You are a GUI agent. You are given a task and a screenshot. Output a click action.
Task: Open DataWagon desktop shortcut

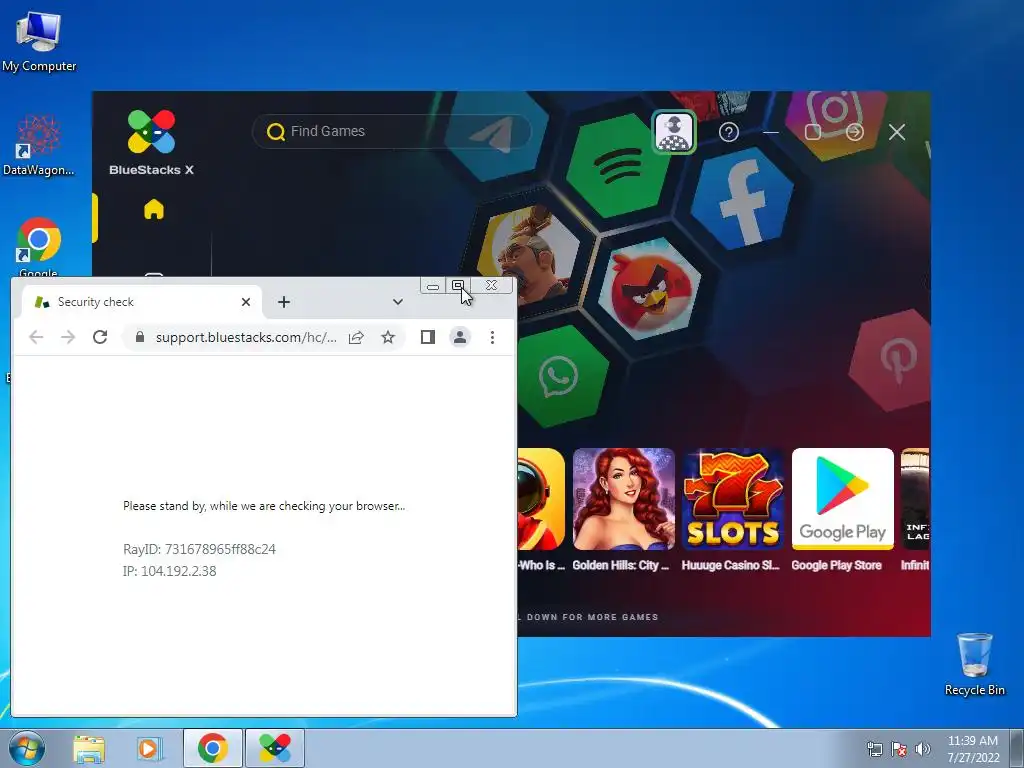click(39, 145)
